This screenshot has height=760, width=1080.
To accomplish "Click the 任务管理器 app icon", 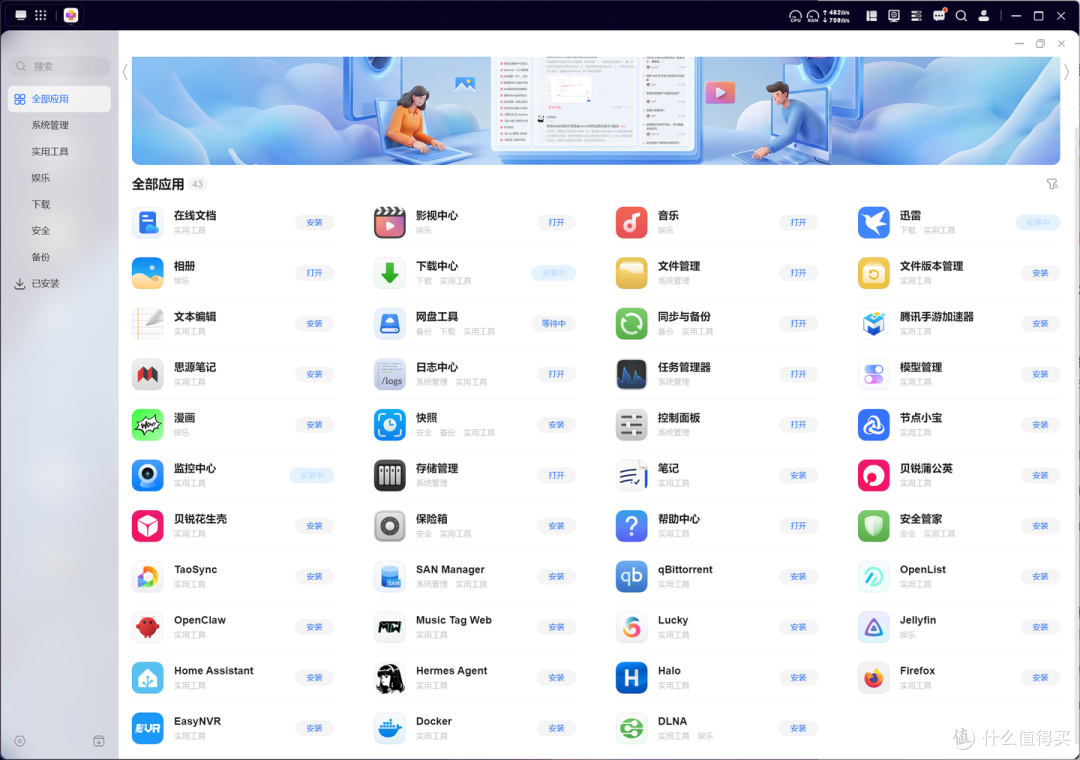I will pyautogui.click(x=632, y=374).
